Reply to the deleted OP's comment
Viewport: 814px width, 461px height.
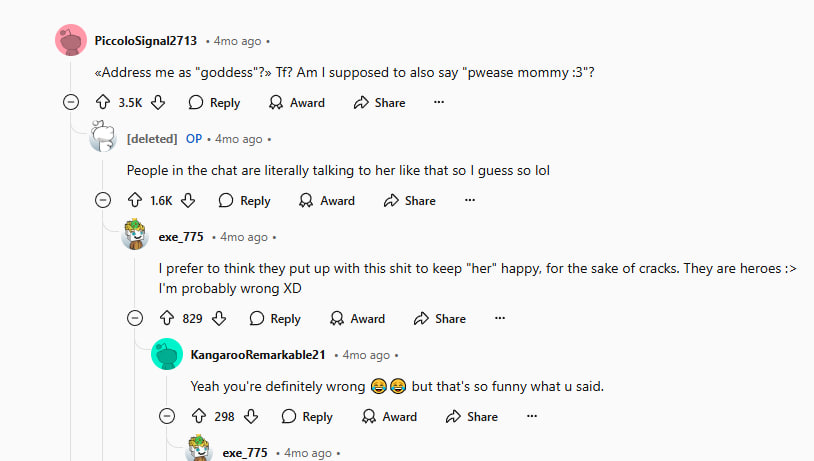click(245, 200)
